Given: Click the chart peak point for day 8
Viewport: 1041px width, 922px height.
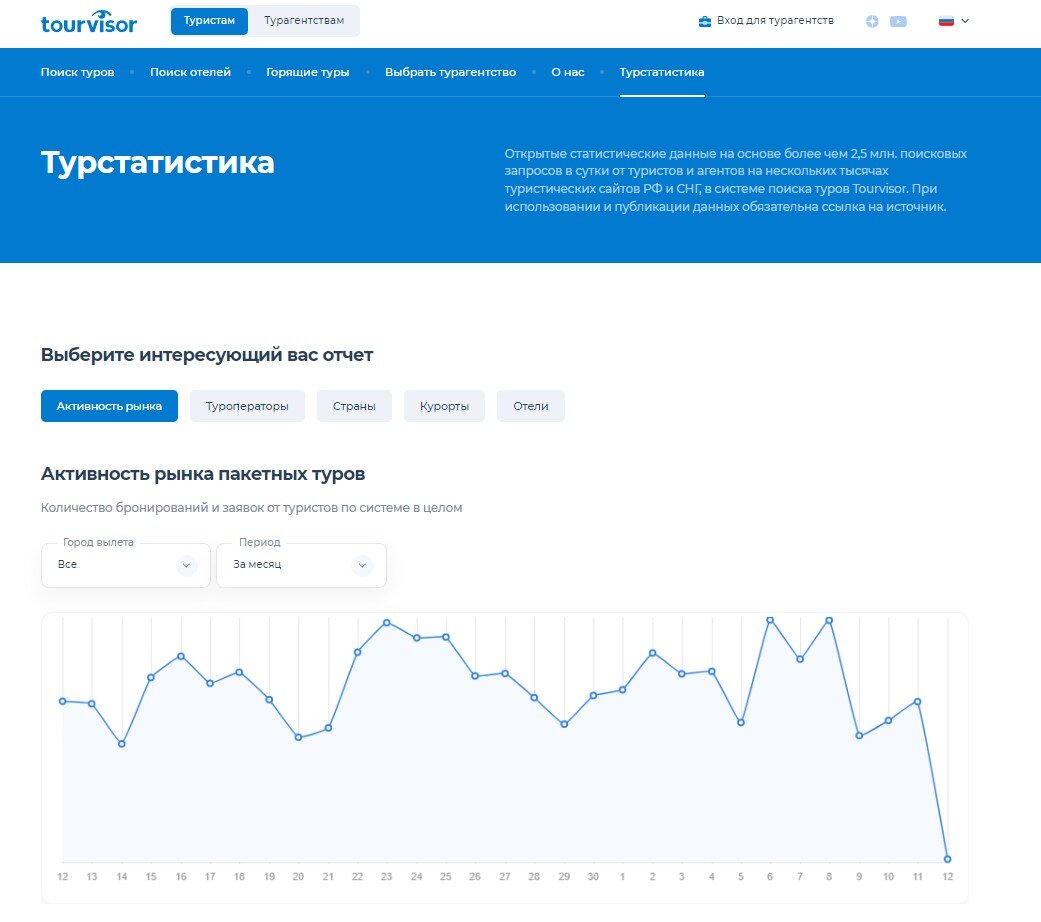Looking at the screenshot, I should (829, 621).
